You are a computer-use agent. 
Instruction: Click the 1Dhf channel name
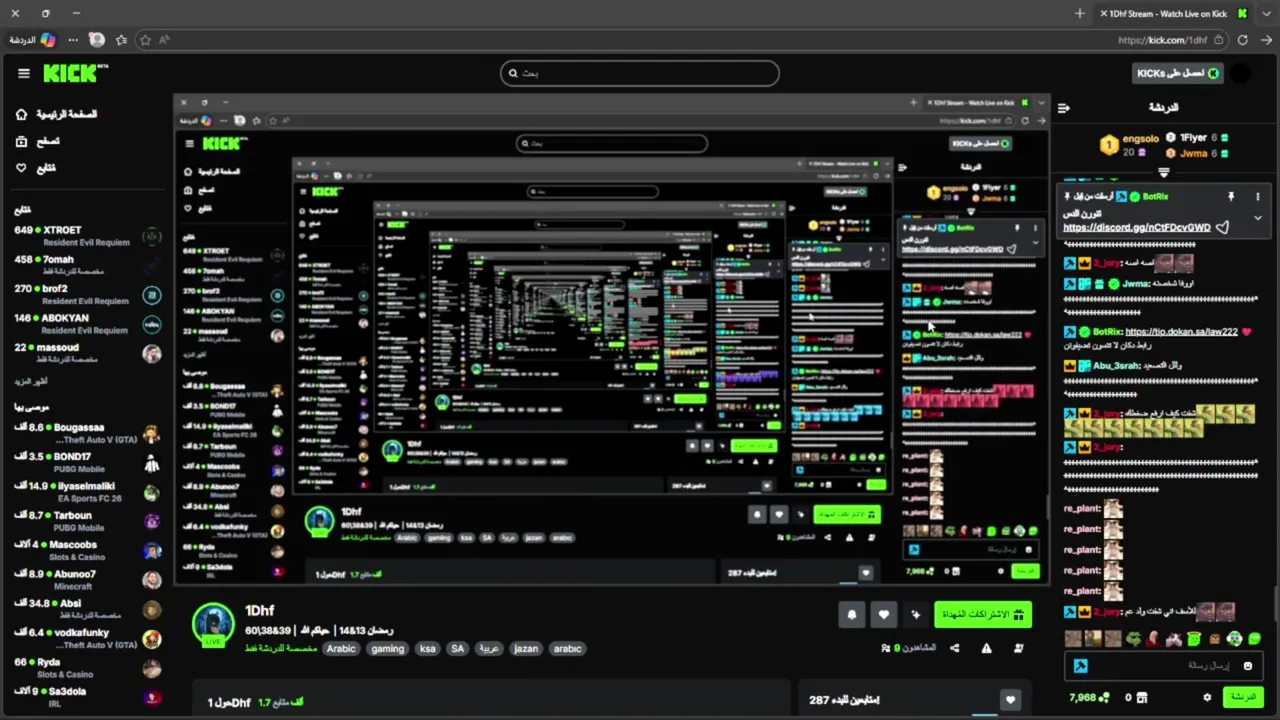(259, 611)
